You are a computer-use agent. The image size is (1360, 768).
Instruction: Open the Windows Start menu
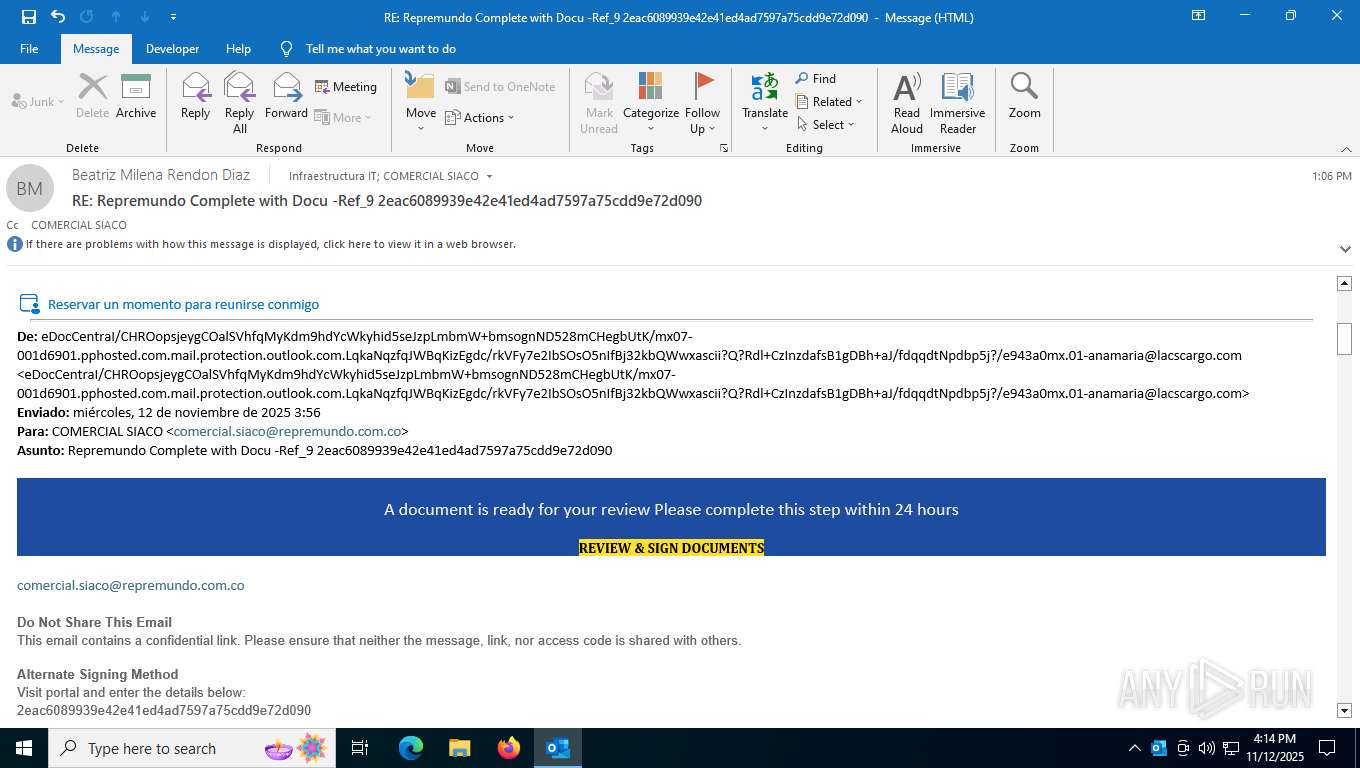click(23, 748)
